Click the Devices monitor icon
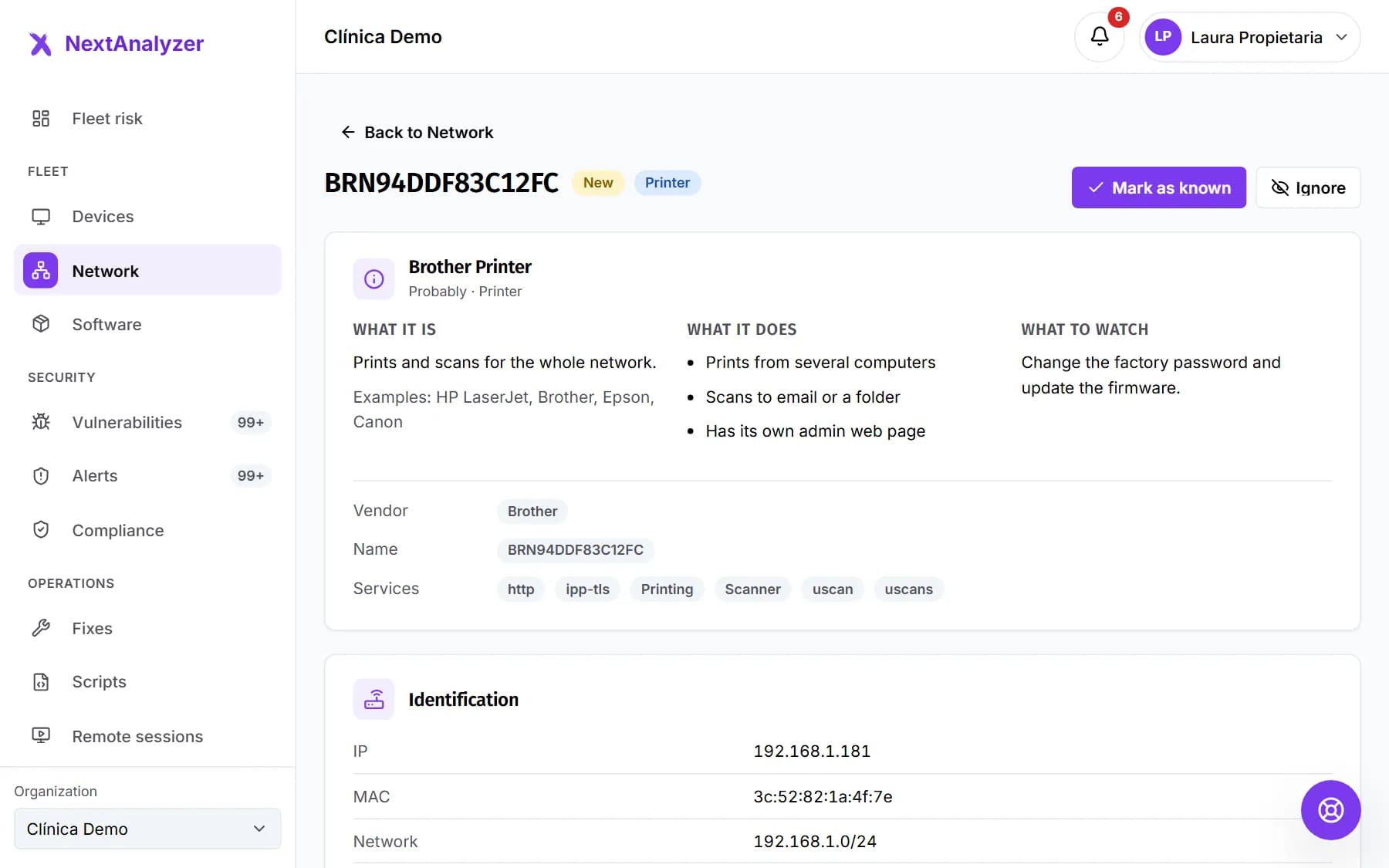This screenshot has height=868, width=1389. tap(41, 217)
